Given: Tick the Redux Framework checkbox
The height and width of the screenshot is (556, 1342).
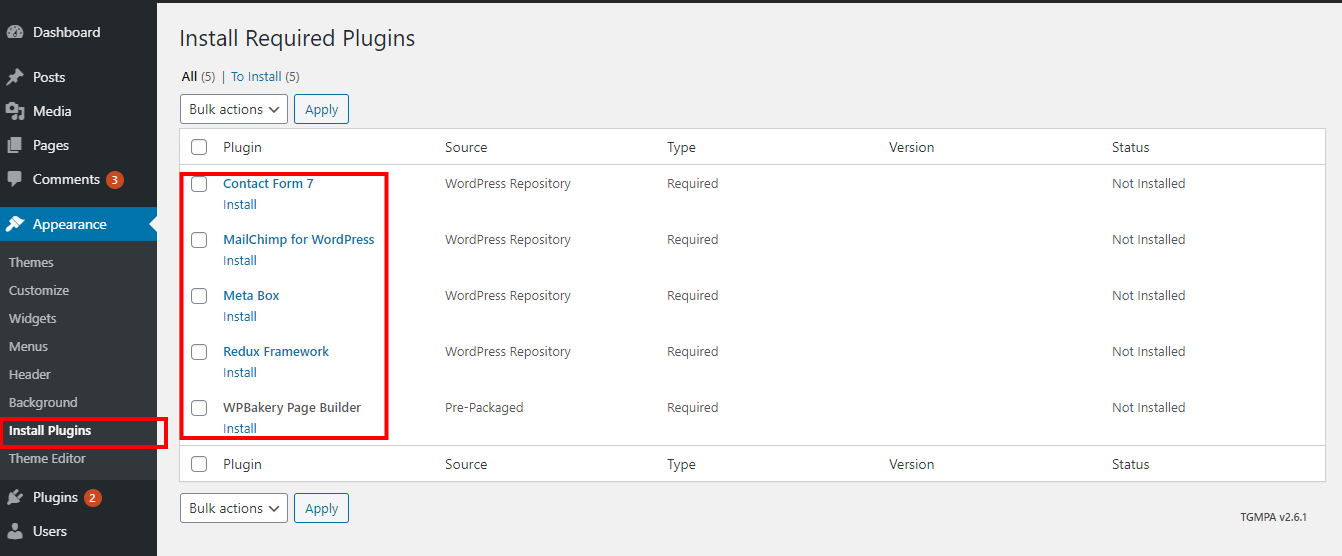Looking at the screenshot, I should click(x=199, y=352).
